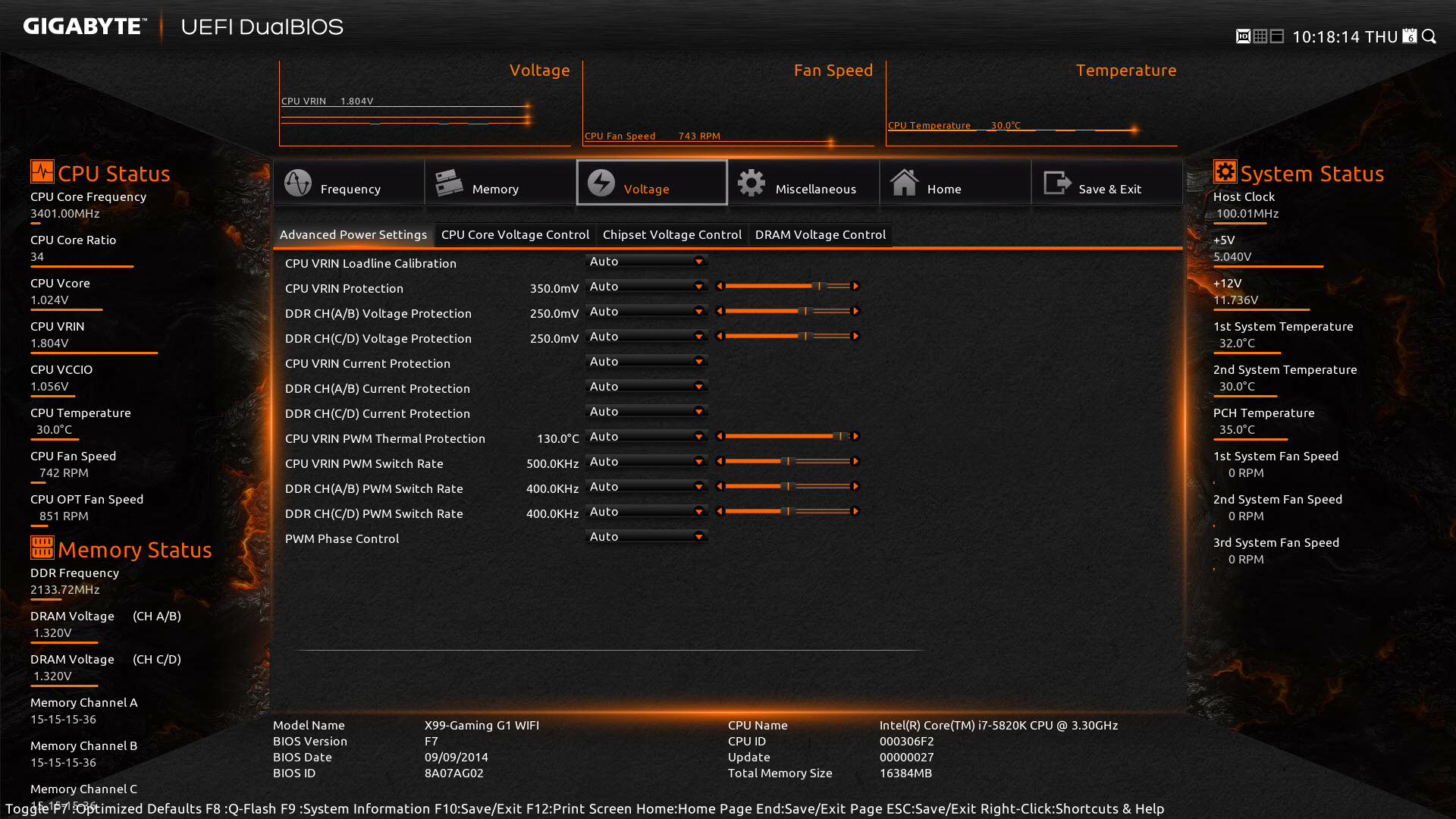Go to the Miscellaneous tab

point(804,183)
